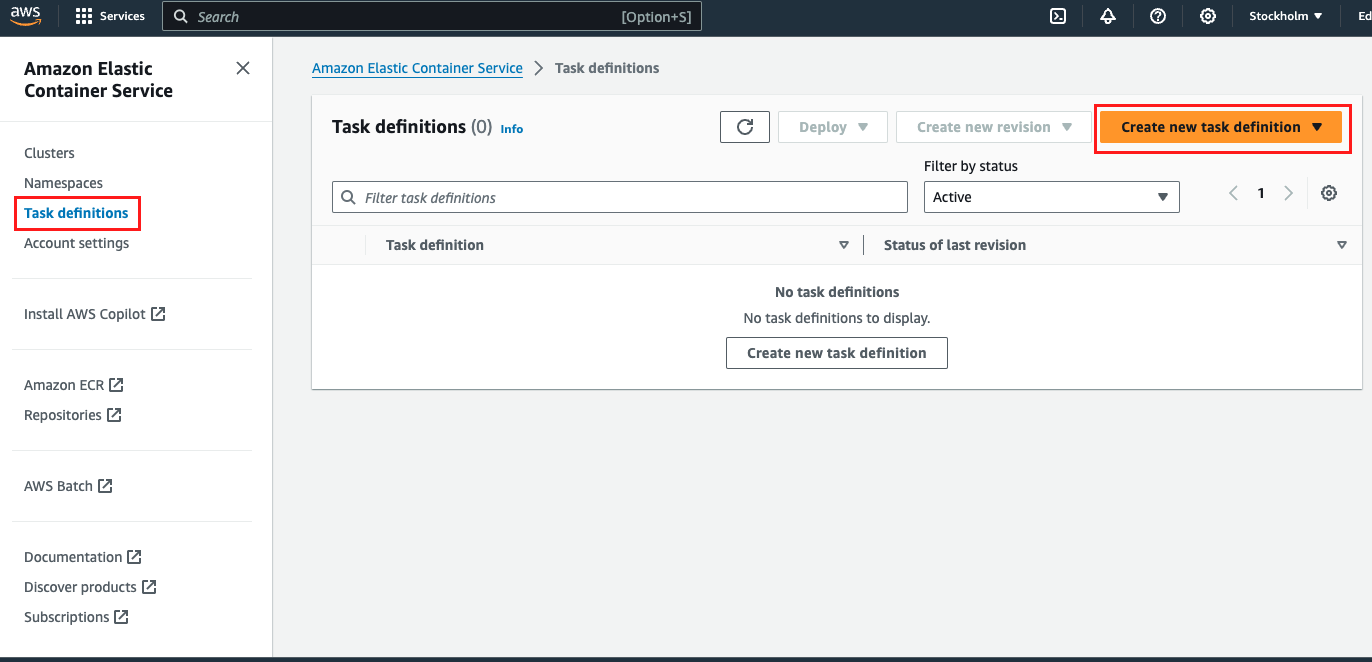The width and height of the screenshot is (1372, 662).
Task: Open the Subscriptions external link
Action: click(76, 617)
